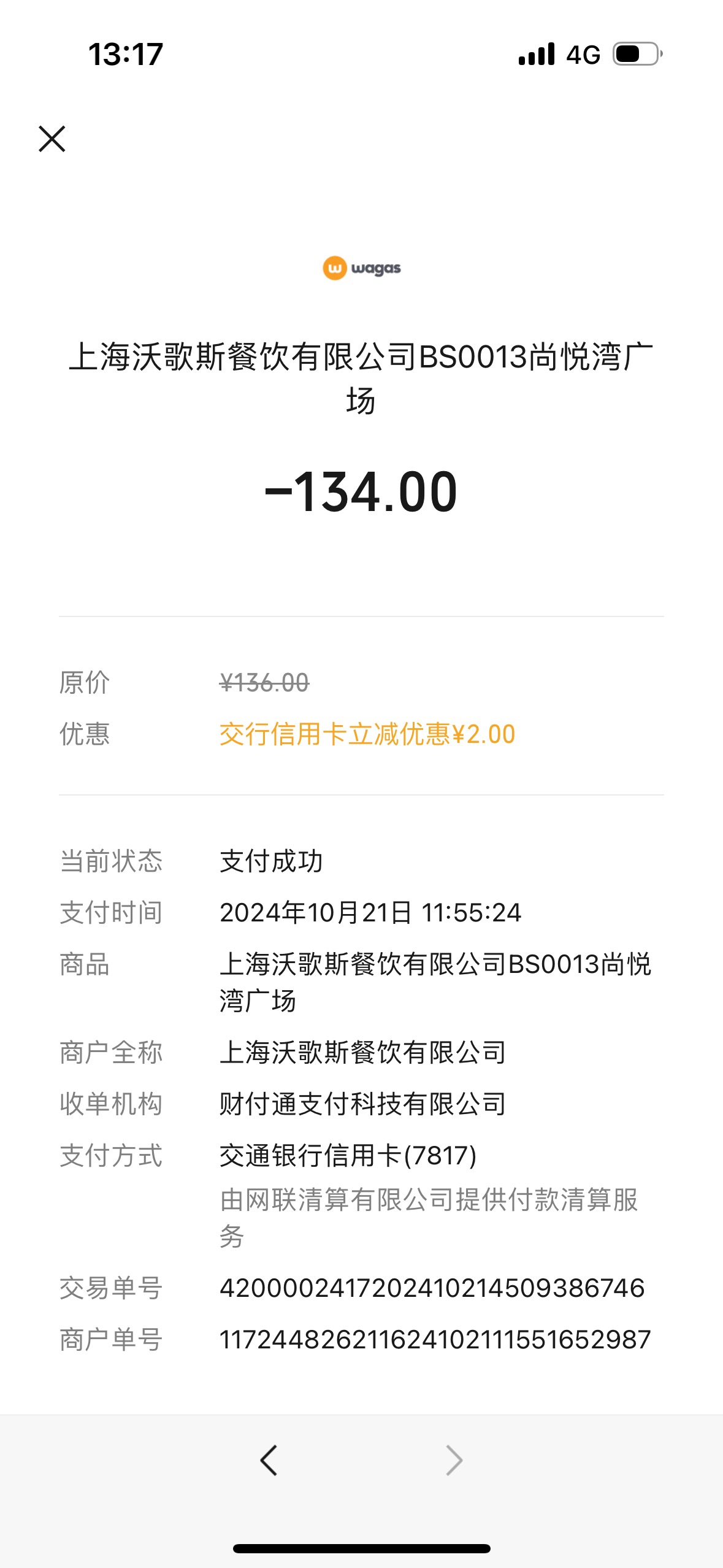Tap the Wagas merchant logo
The height and width of the screenshot is (1568, 723).
362,268
